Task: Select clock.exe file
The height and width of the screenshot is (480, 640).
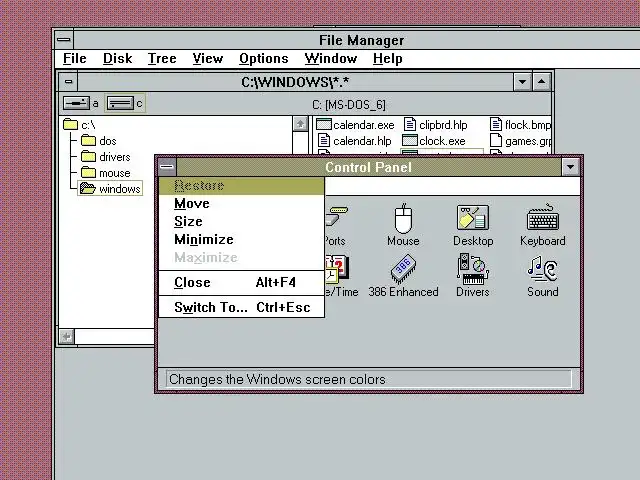Action: (x=434, y=141)
